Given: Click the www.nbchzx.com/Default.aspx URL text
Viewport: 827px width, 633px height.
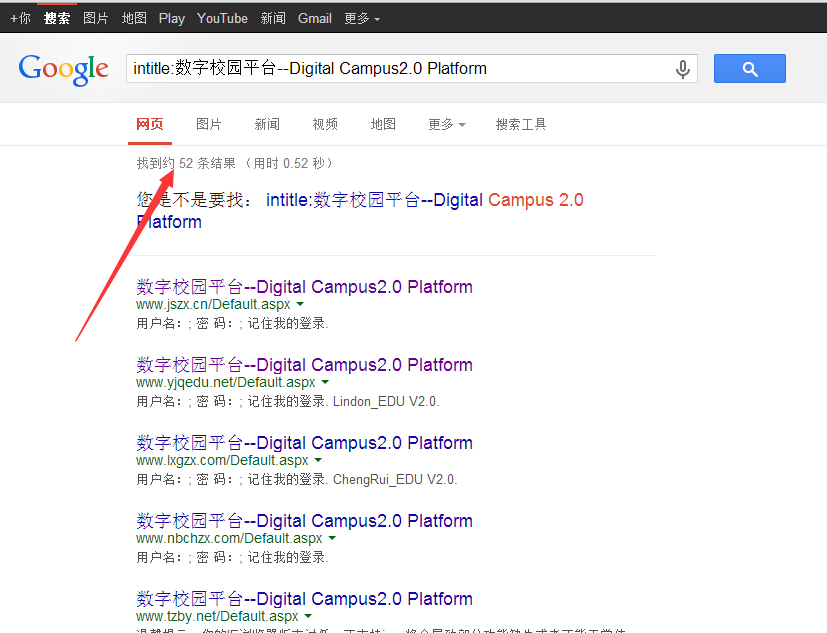Looking at the screenshot, I should (x=229, y=539).
